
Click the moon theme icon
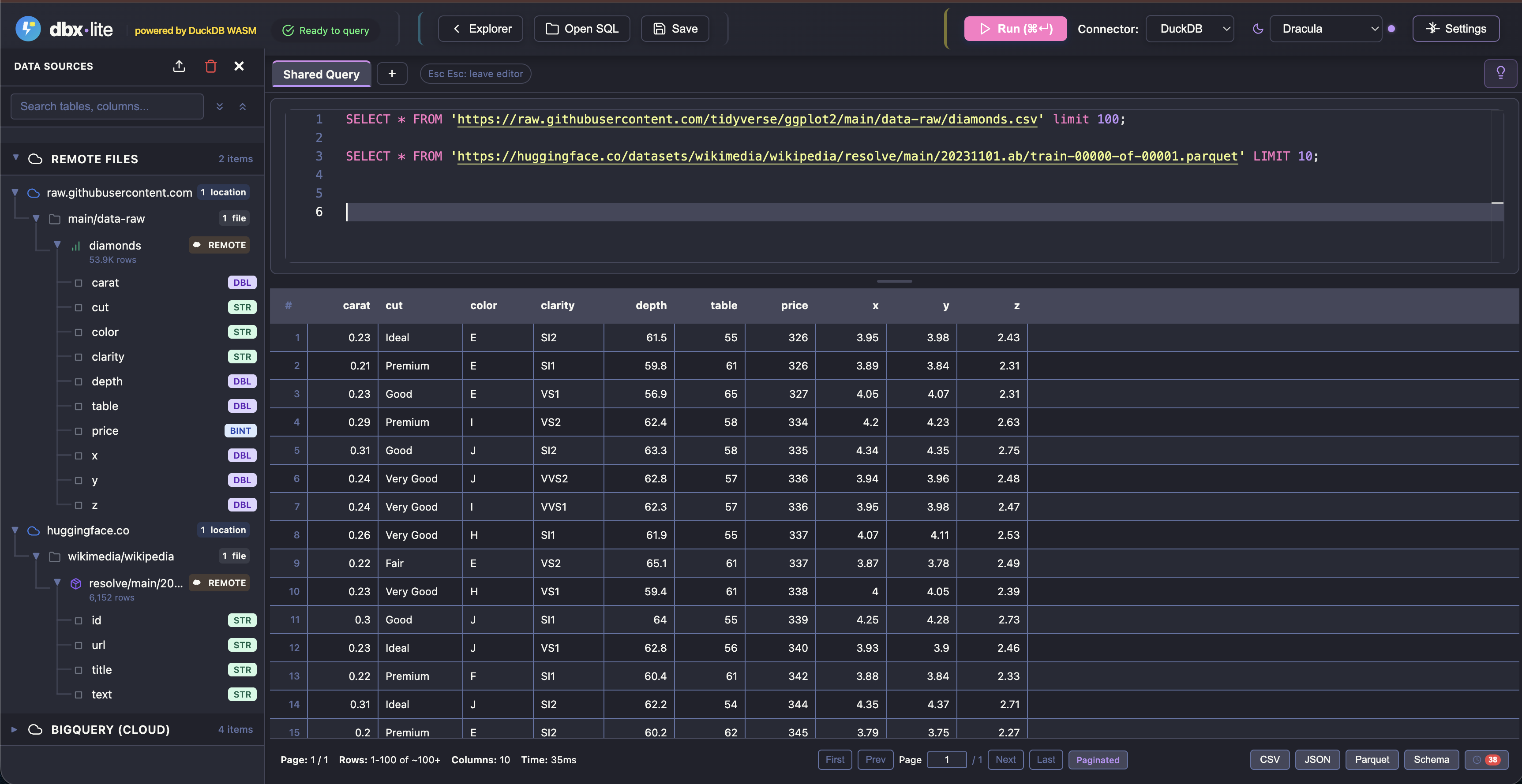click(1258, 29)
